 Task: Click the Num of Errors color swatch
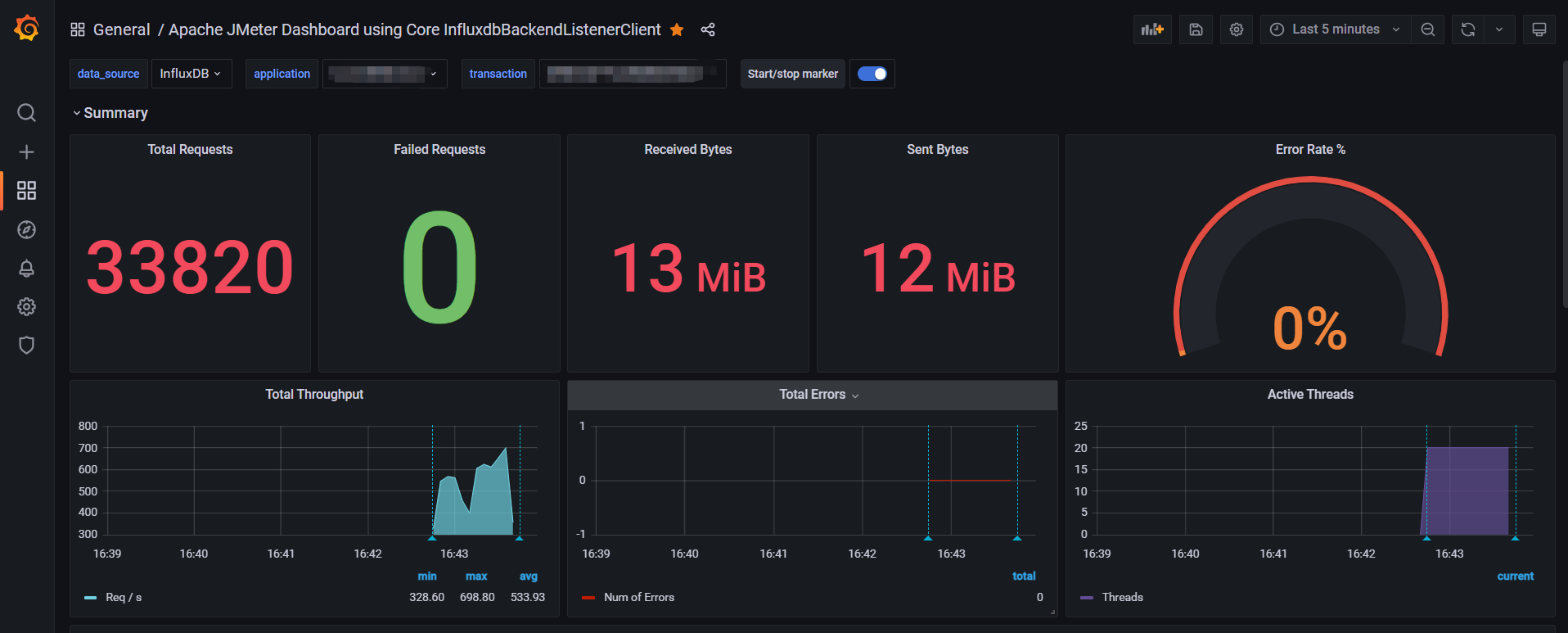588,598
